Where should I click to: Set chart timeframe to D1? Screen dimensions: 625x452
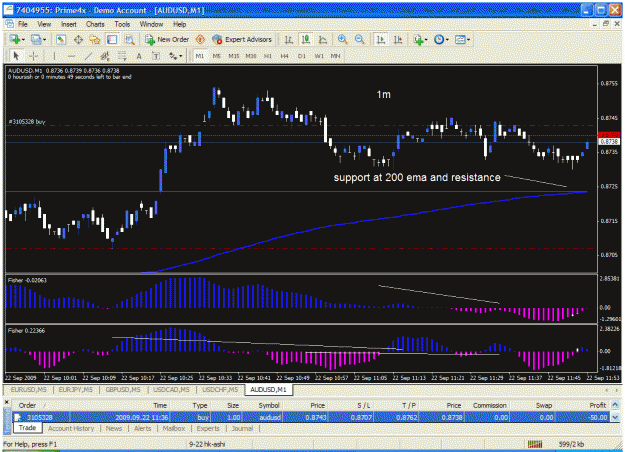(302, 56)
